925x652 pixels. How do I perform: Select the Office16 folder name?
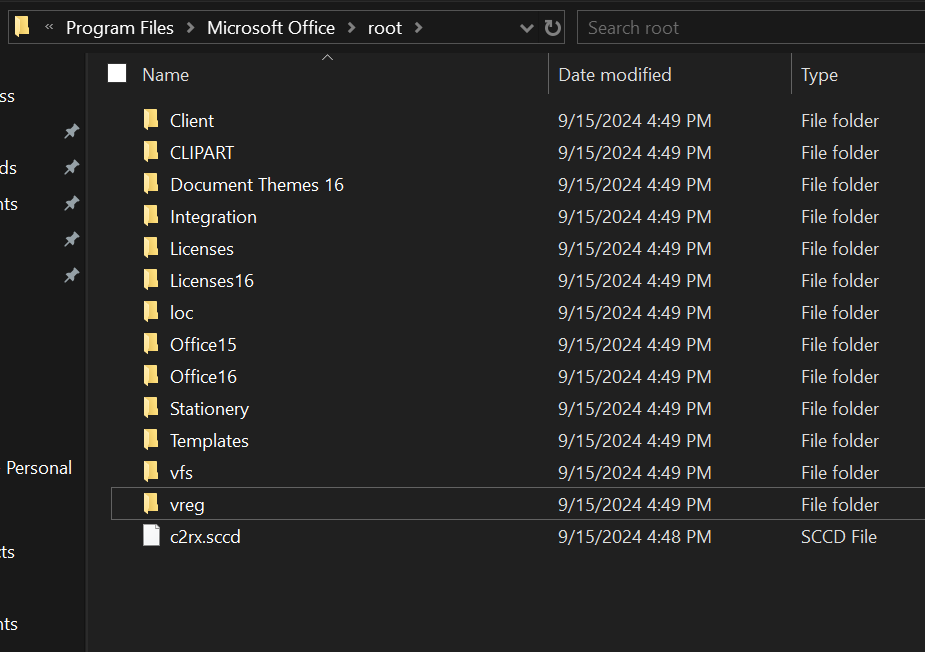point(203,376)
